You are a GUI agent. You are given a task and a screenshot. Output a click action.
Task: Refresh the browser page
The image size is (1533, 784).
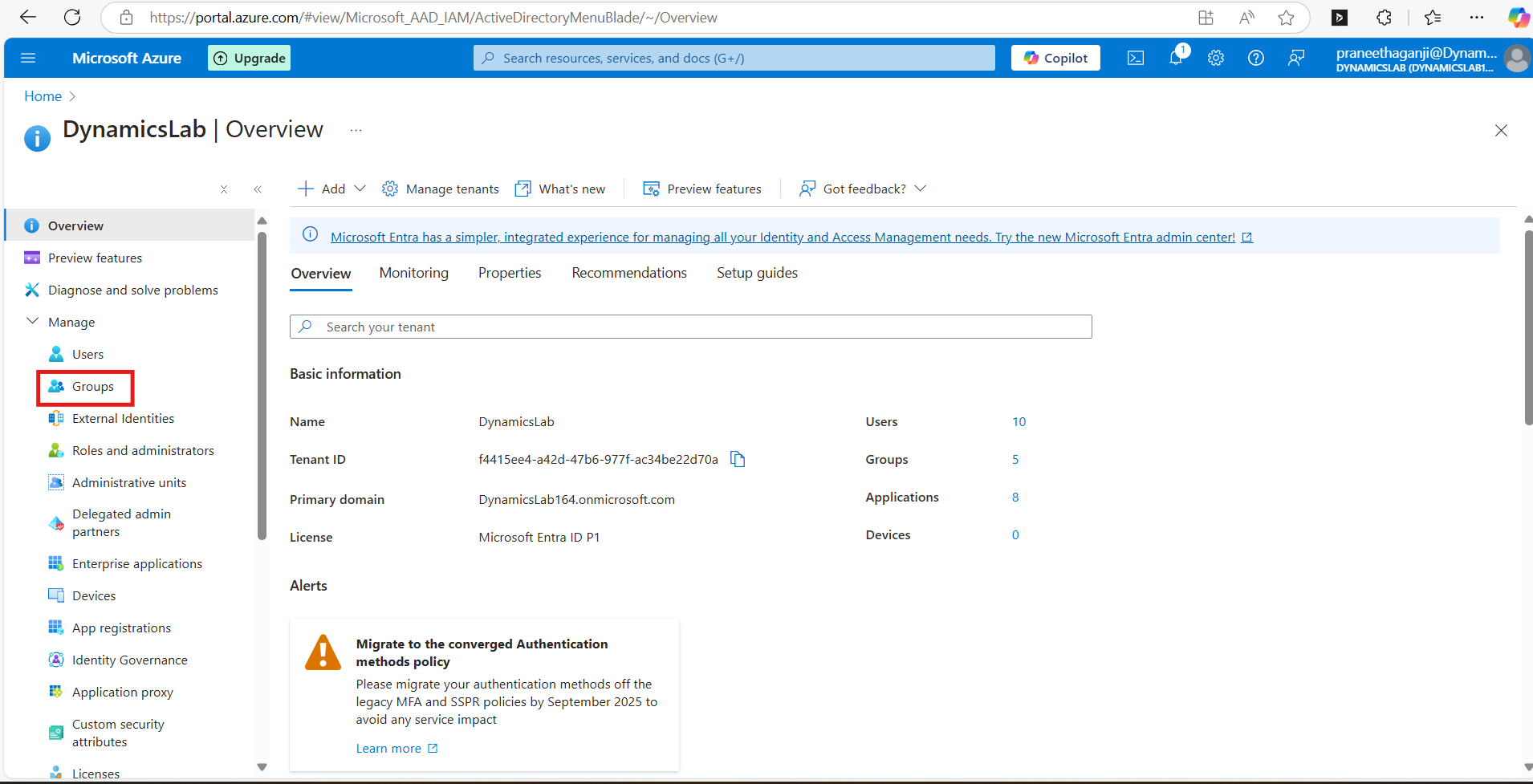click(72, 18)
